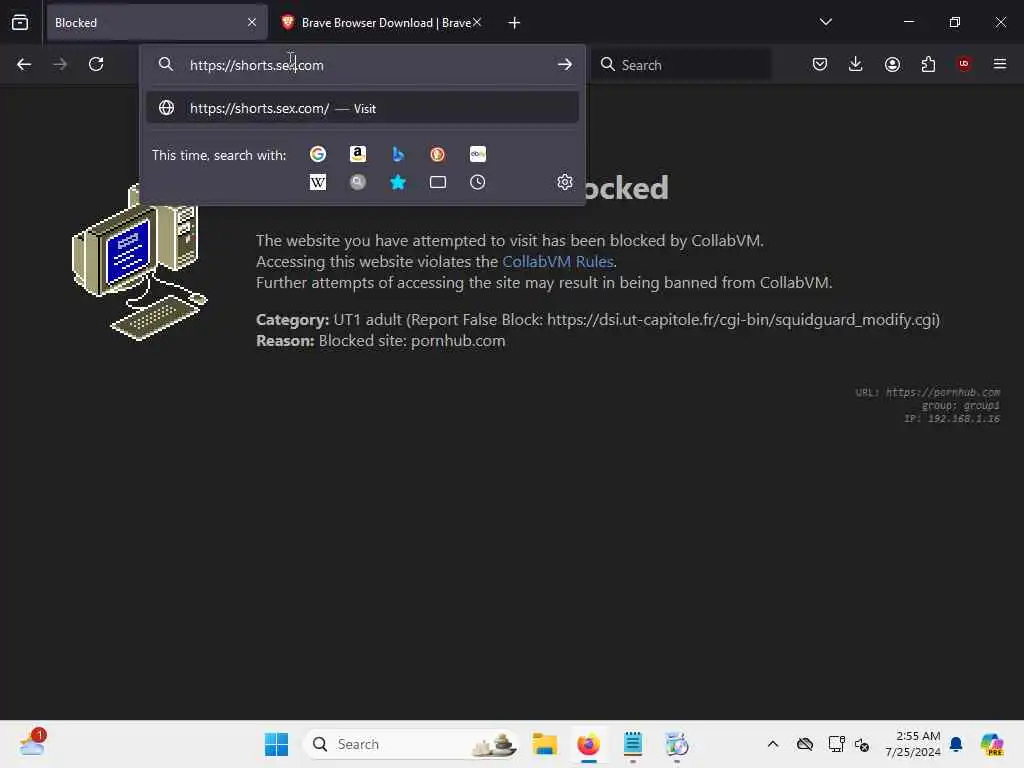Search this time with eBay
This screenshot has width=1024, height=768.
coord(477,154)
